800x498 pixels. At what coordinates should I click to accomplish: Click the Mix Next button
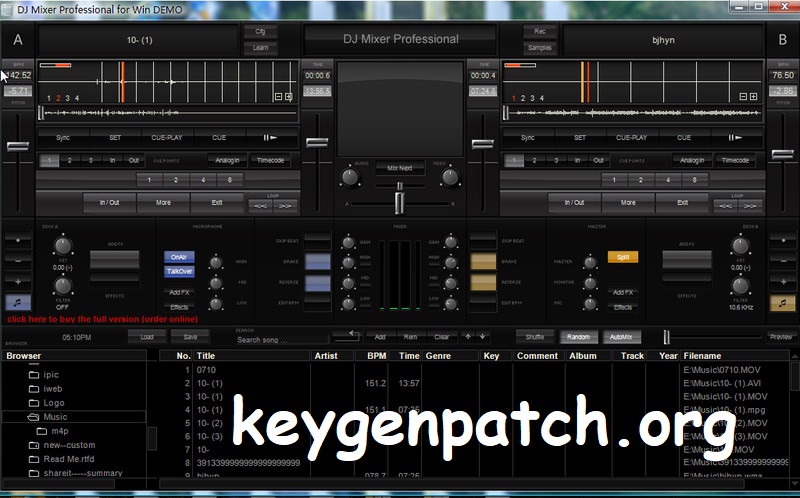pos(399,168)
